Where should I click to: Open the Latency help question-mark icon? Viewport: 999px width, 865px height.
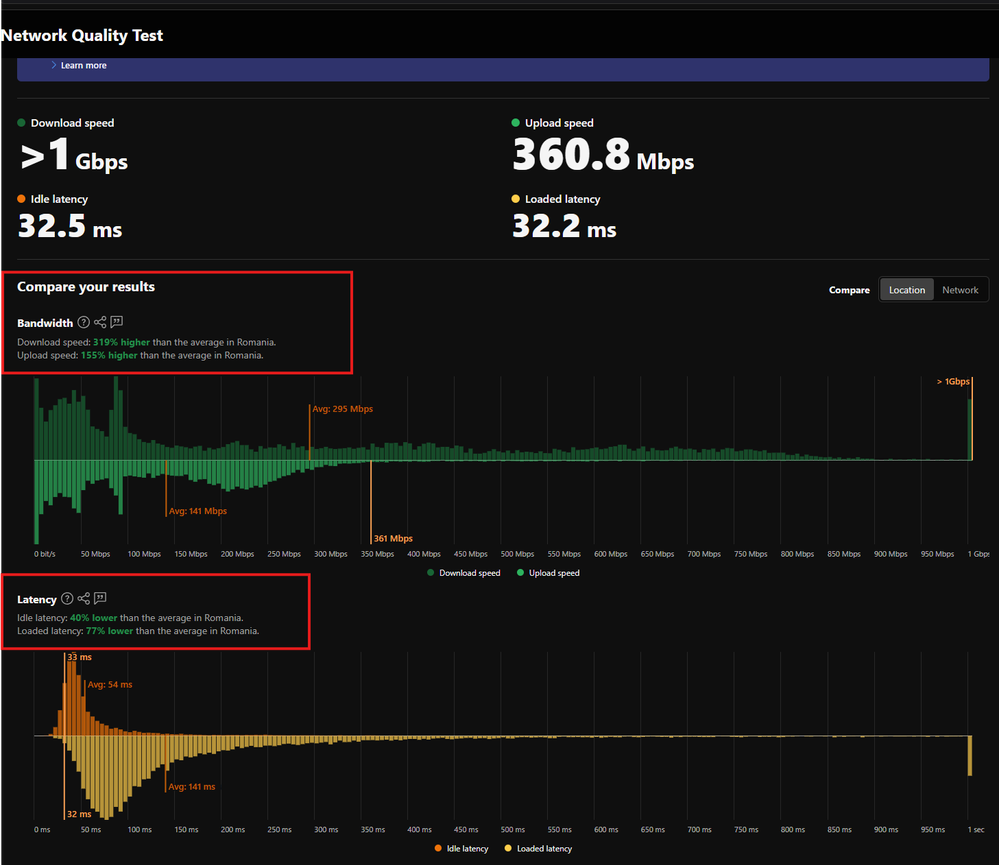[67, 599]
